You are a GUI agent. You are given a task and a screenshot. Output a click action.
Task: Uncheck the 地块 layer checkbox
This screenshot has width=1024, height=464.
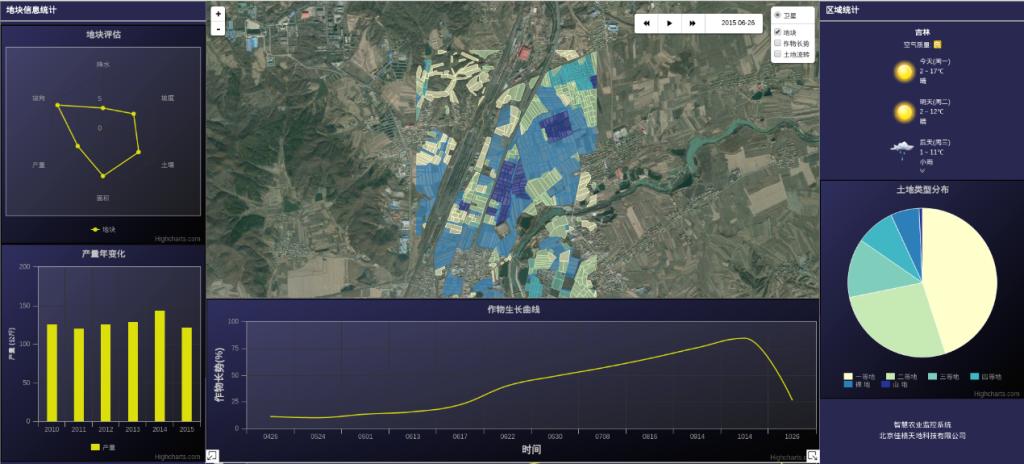click(x=778, y=33)
